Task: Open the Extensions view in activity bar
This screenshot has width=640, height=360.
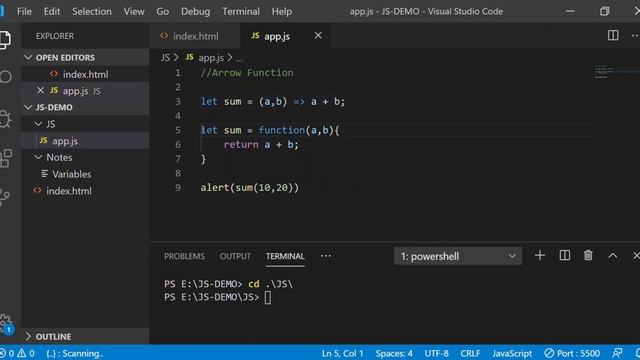Action: [x=5, y=158]
